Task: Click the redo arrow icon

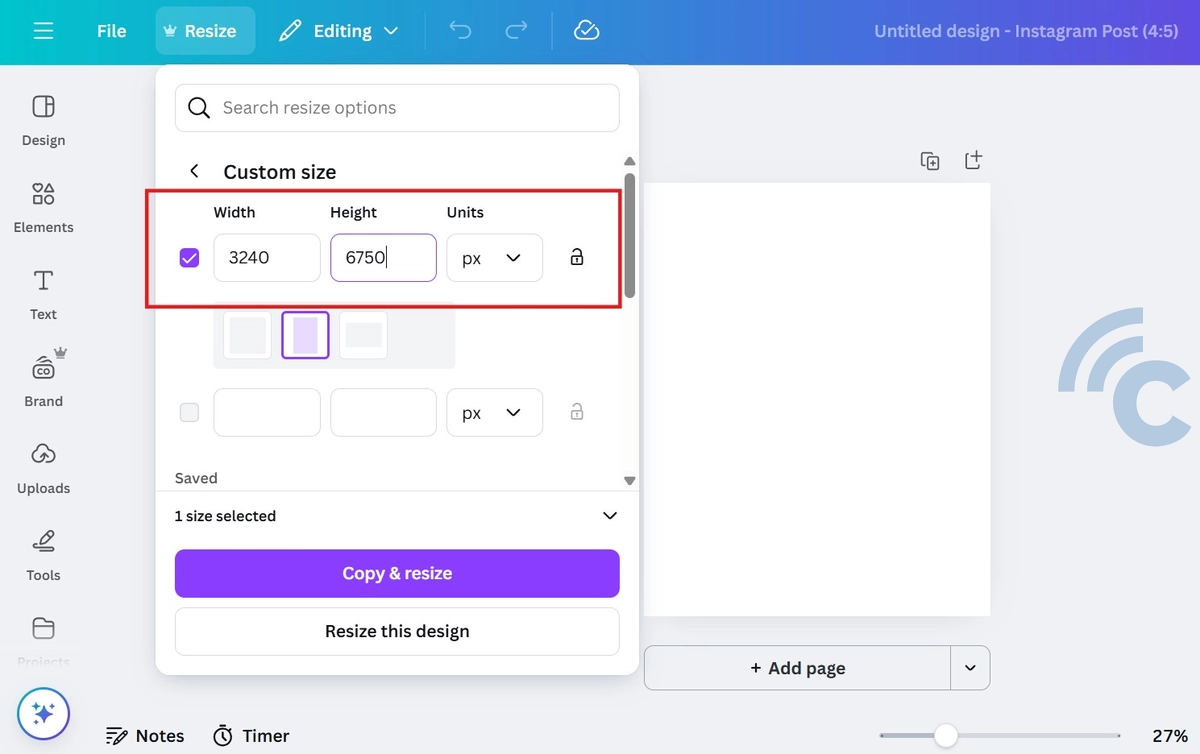Action: 516,31
